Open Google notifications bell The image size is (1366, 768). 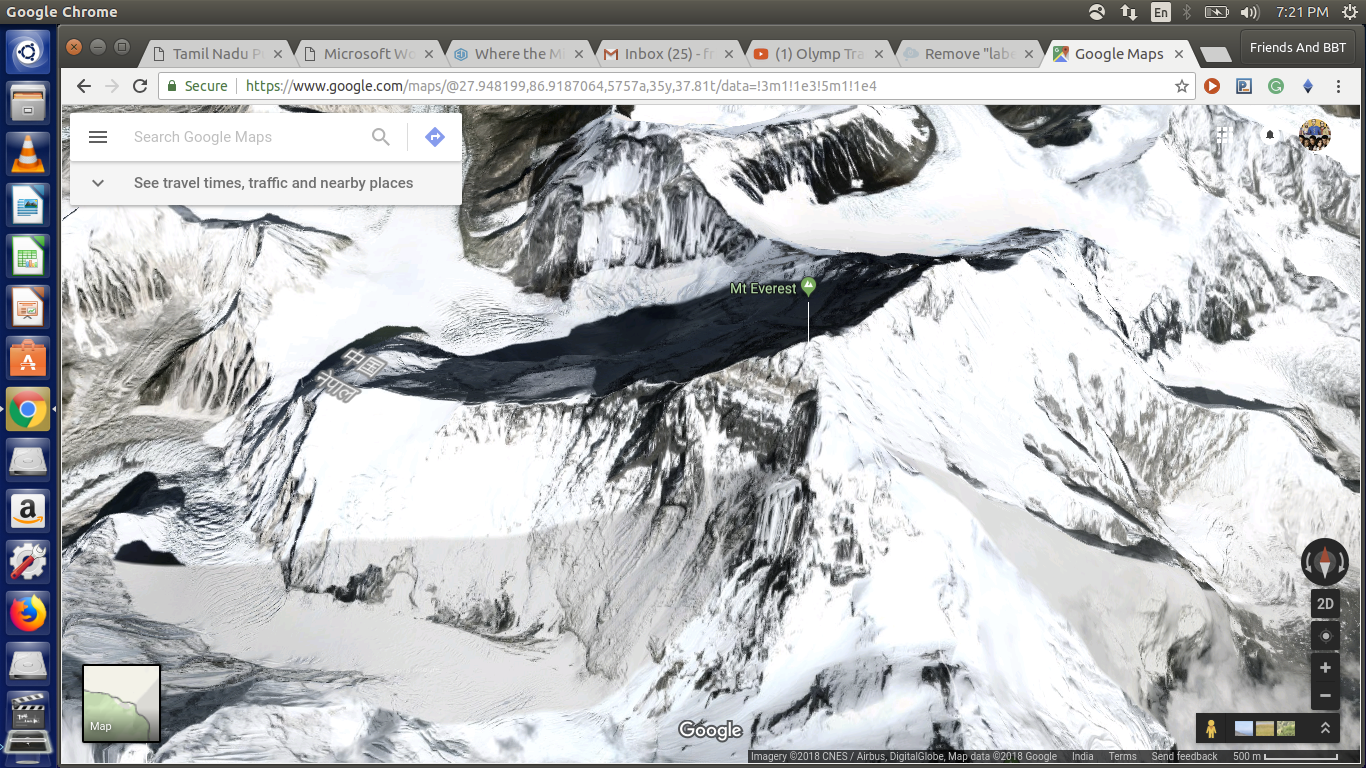coord(1270,134)
